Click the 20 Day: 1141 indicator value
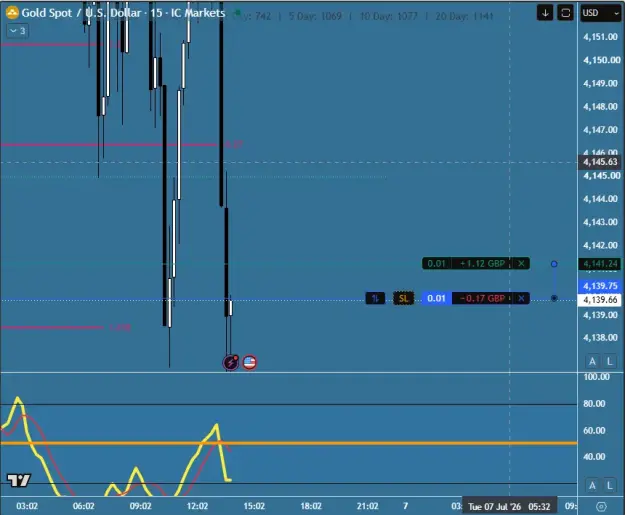The height and width of the screenshot is (515, 625). [464, 16]
